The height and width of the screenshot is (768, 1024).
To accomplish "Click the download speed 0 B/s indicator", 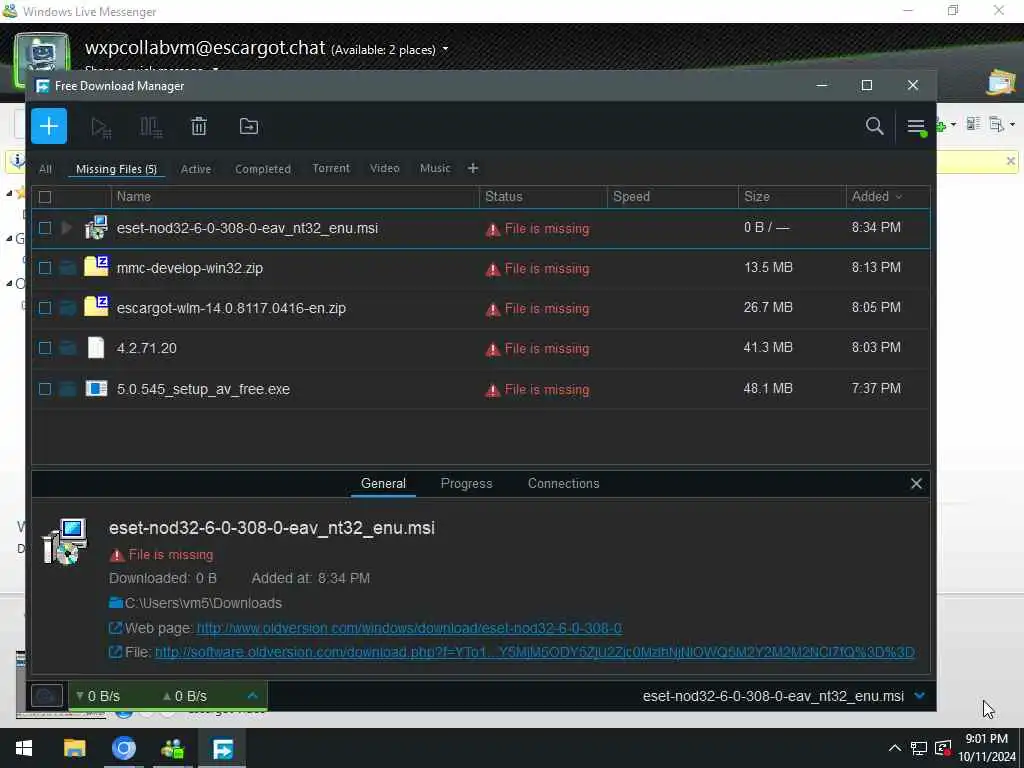I will pos(98,696).
